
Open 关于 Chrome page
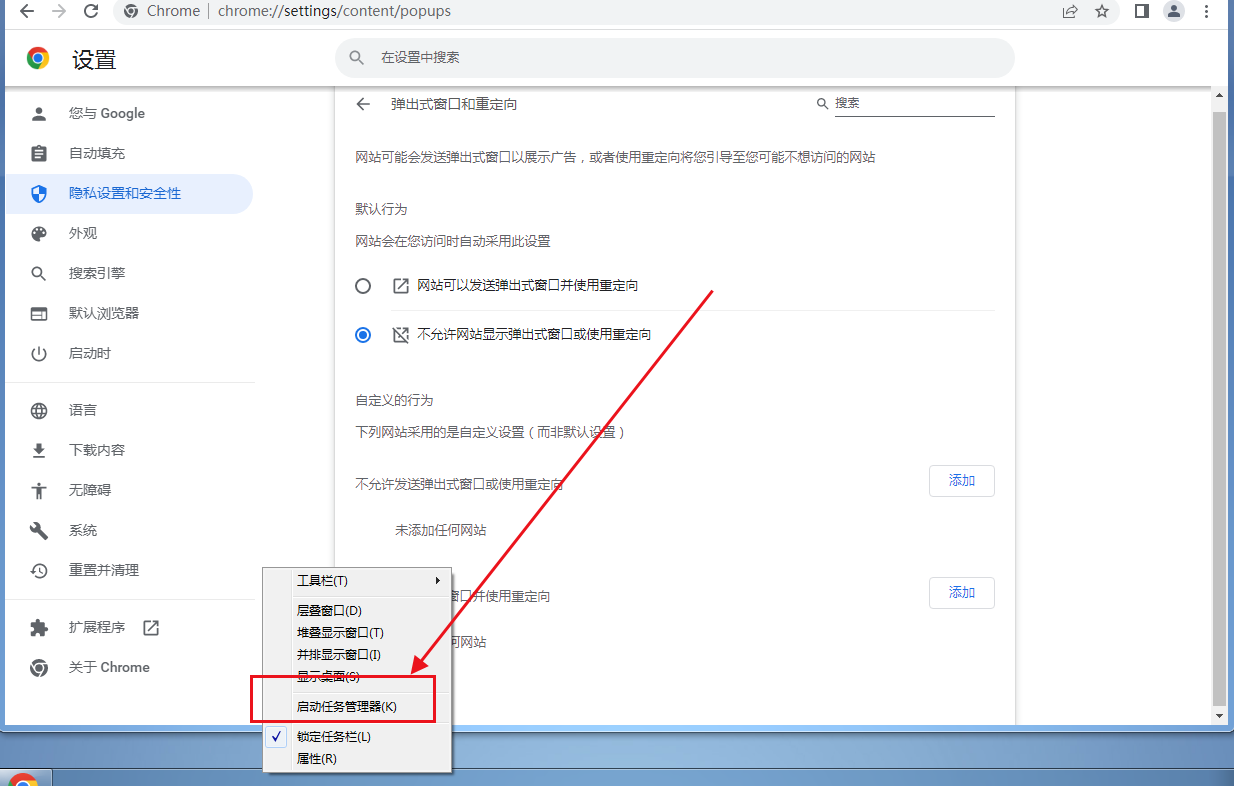(x=128, y=667)
